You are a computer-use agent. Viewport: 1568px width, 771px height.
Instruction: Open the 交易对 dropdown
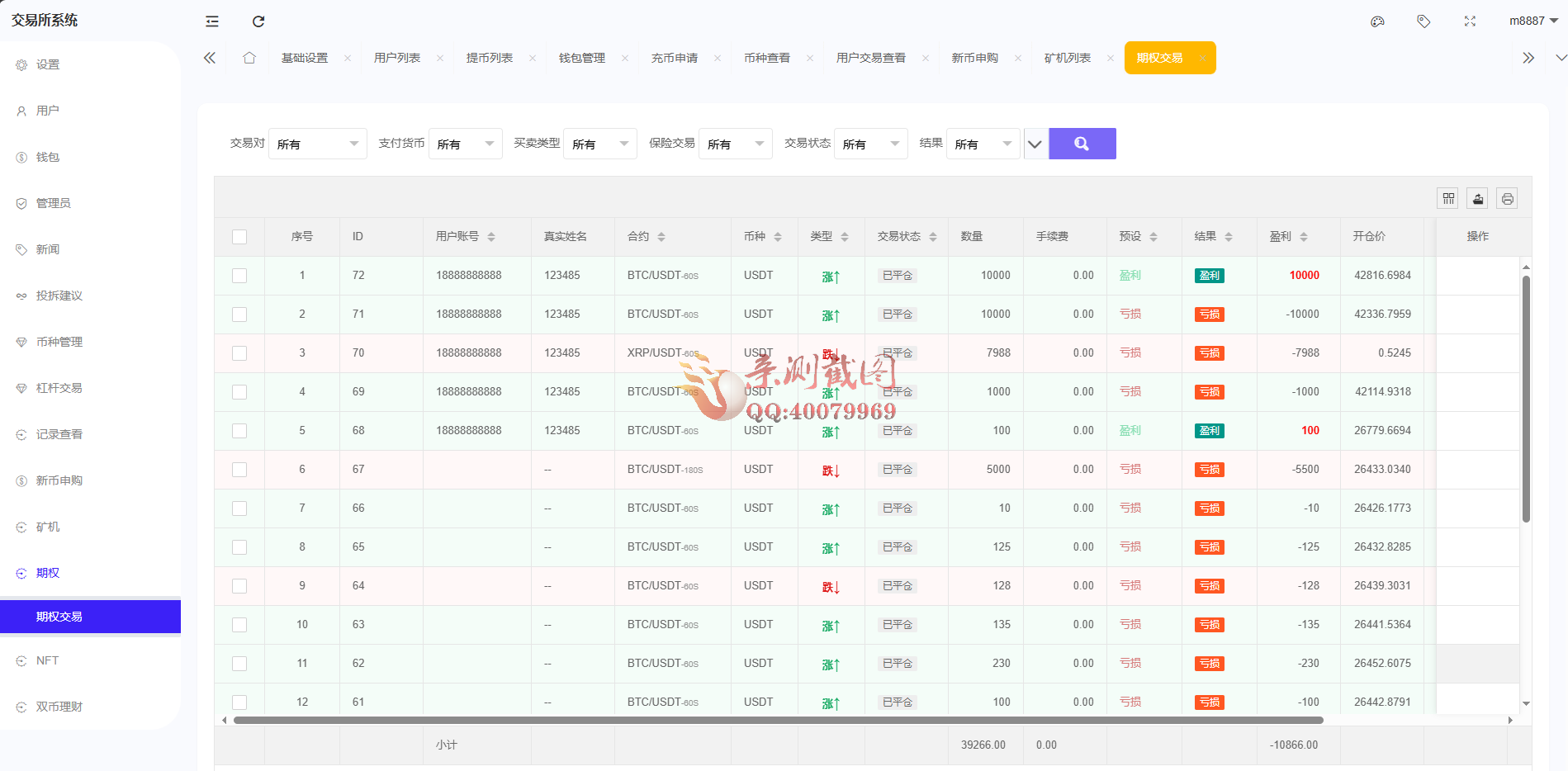pos(317,144)
